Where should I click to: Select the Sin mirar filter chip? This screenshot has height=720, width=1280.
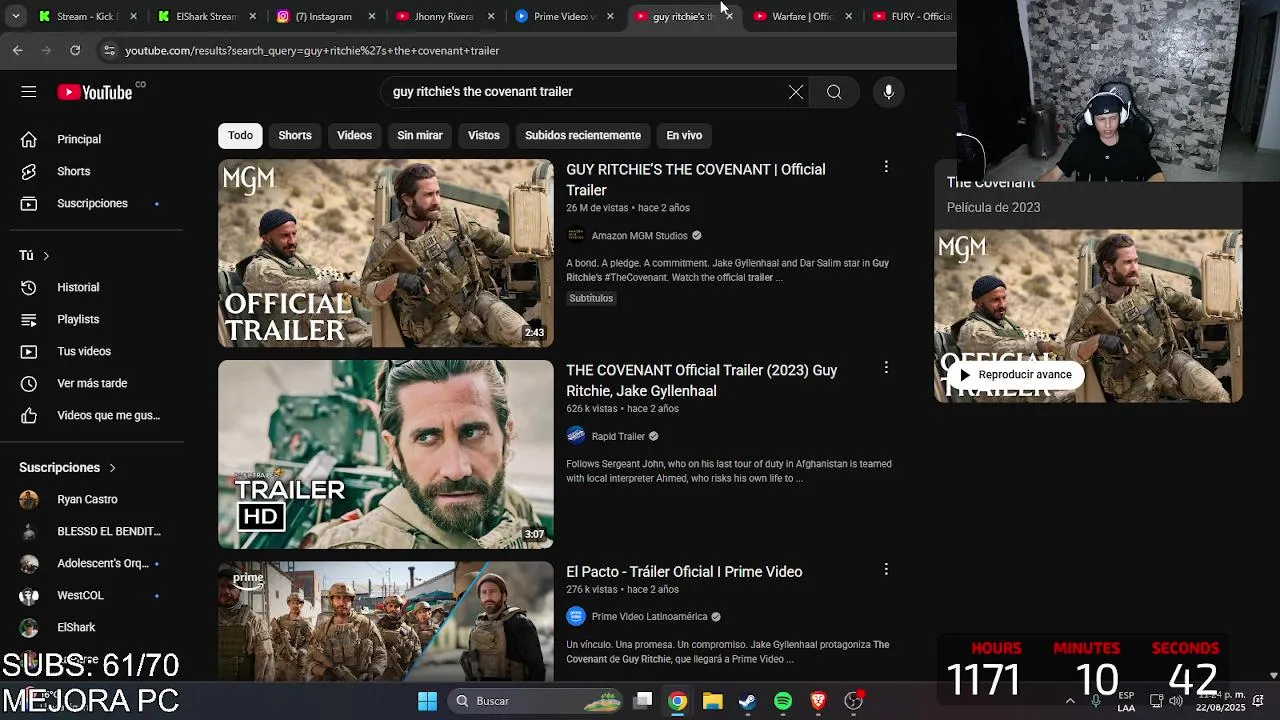(x=420, y=135)
